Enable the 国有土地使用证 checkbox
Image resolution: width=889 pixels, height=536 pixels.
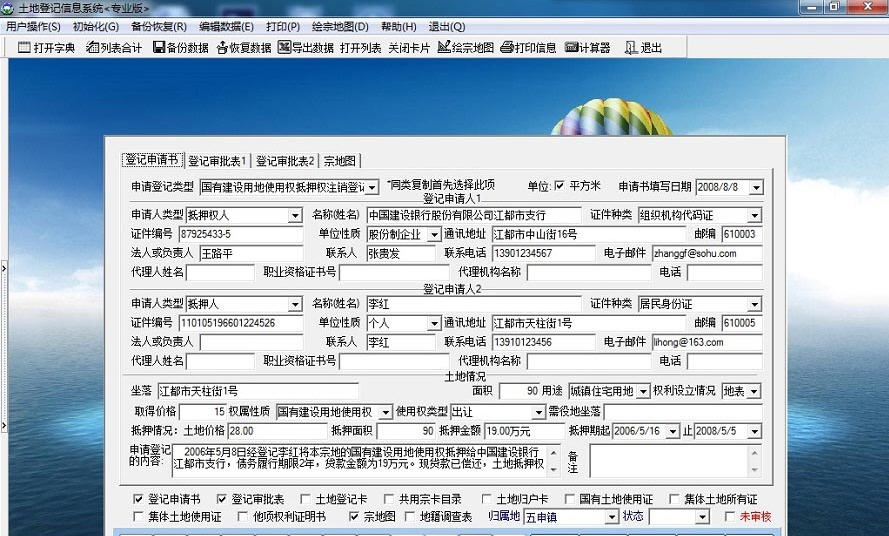click(570, 499)
